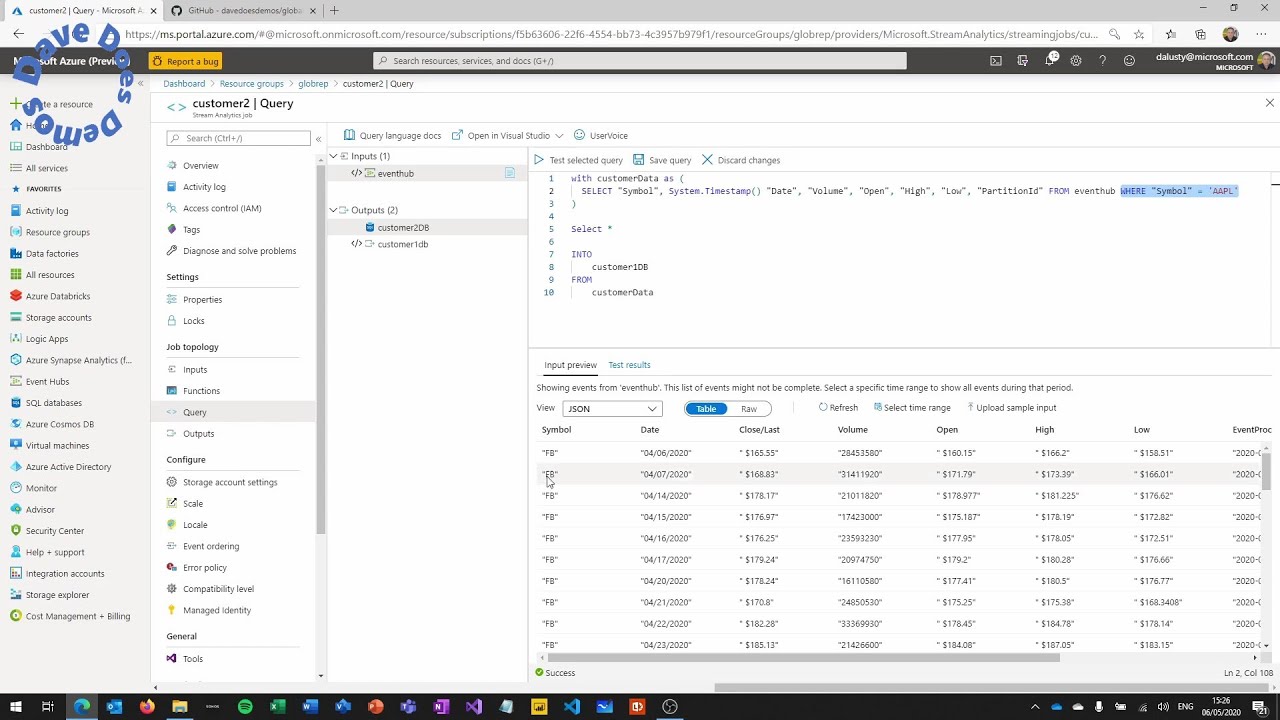Open Activity log in resource menu

tap(204, 187)
